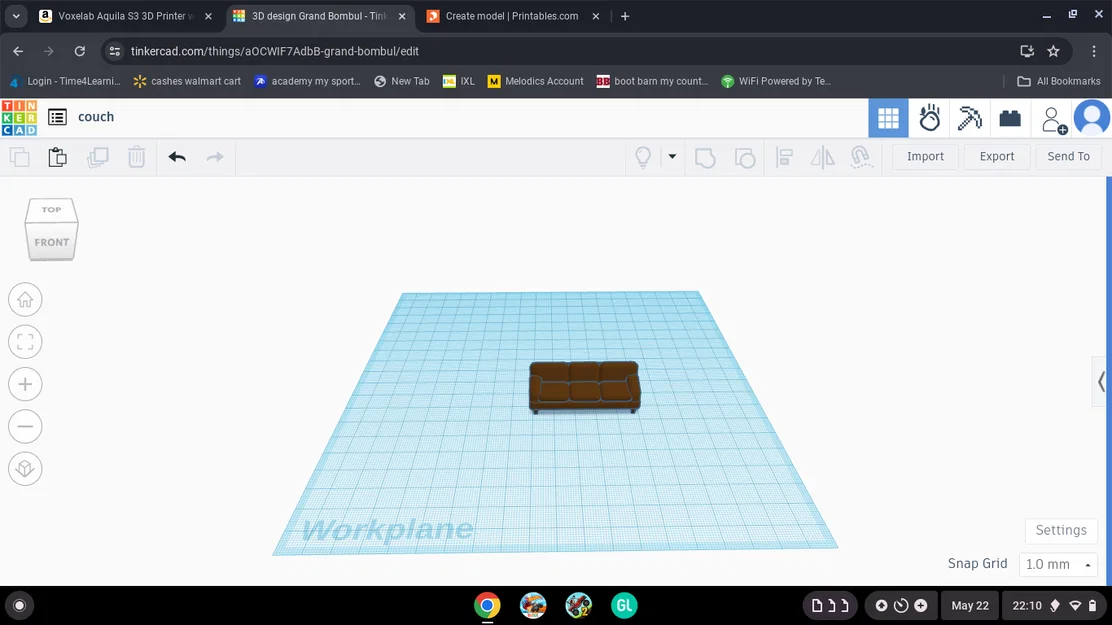Image resolution: width=1112 pixels, height=625 pixels.
Task: Open Chrome three-dot menu
Action: [1094, 51]
